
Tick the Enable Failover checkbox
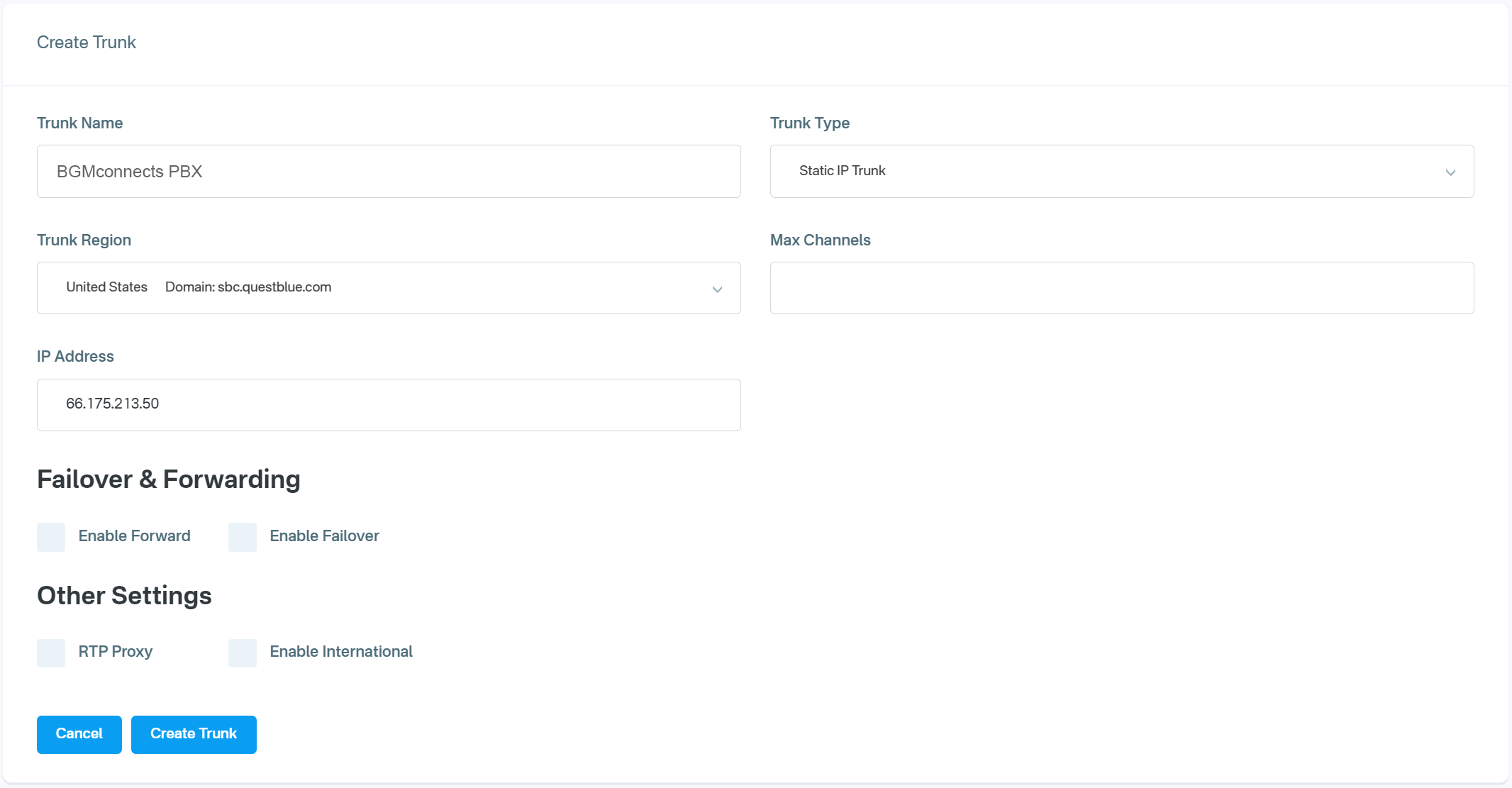pyautogui.click(x=243, y=537)
